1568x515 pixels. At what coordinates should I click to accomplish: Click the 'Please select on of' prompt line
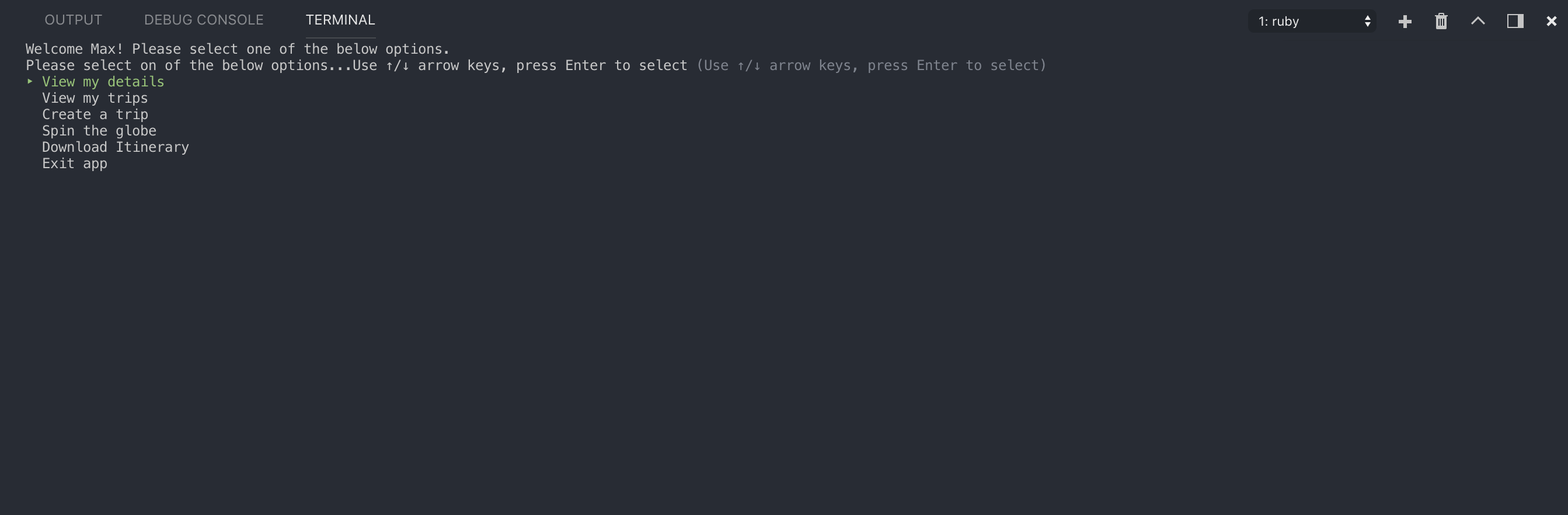[356, 65]
